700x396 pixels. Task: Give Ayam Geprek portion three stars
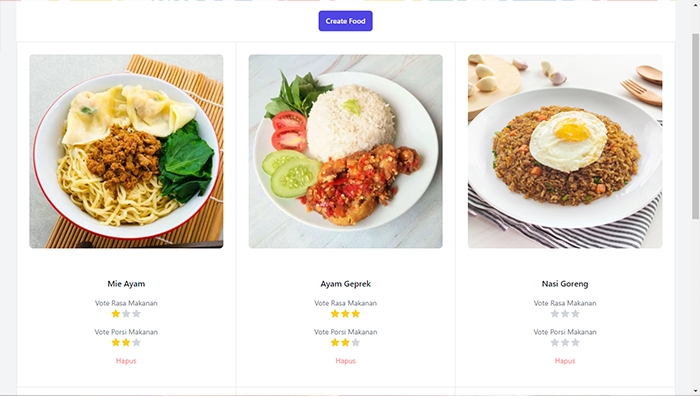355,342
